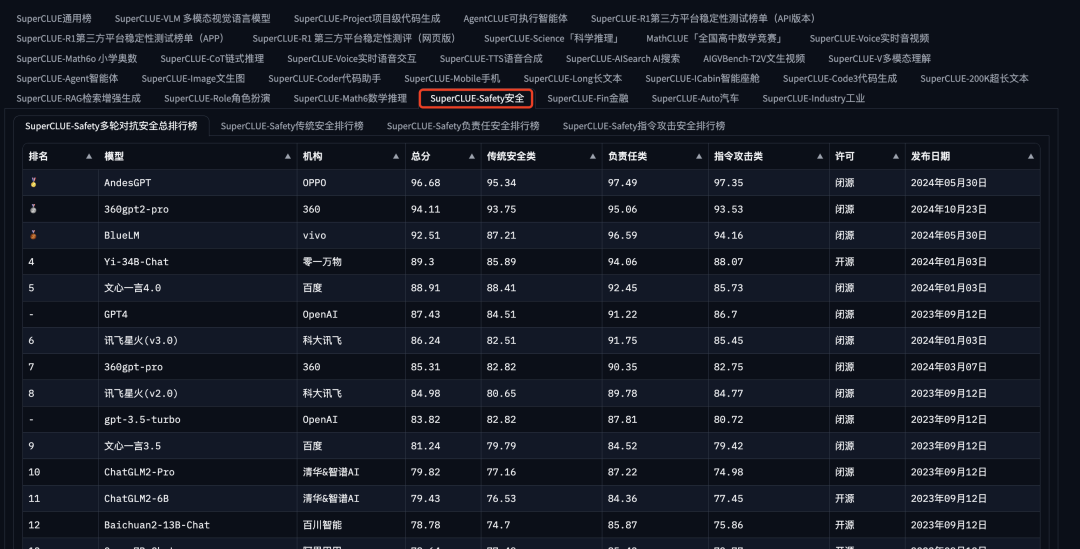Switch to AIGVBench-T2V文生视频 tab
1080x549 pixels.
point(754,59)
